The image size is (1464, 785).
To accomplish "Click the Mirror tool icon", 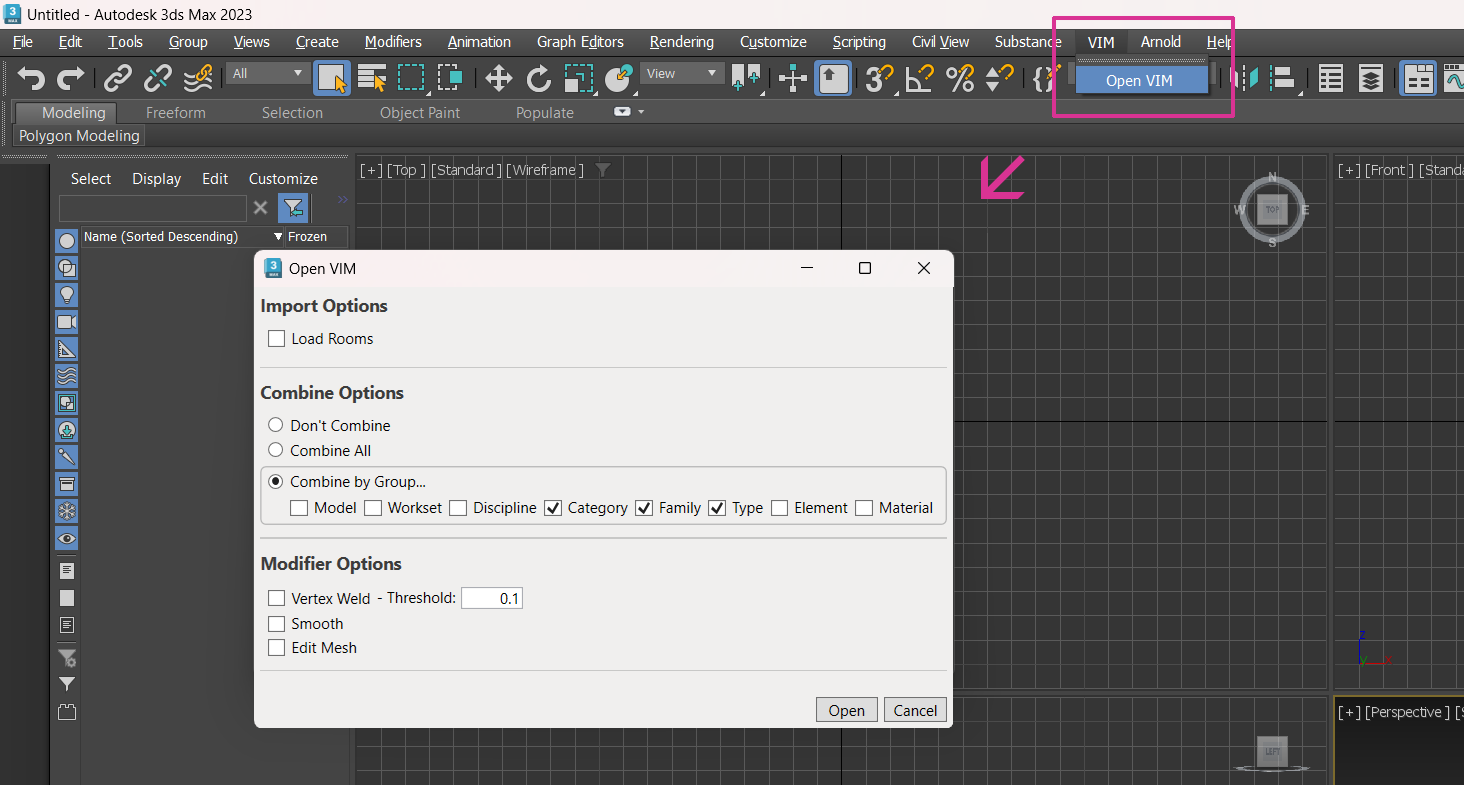I will pos(1247,78).
